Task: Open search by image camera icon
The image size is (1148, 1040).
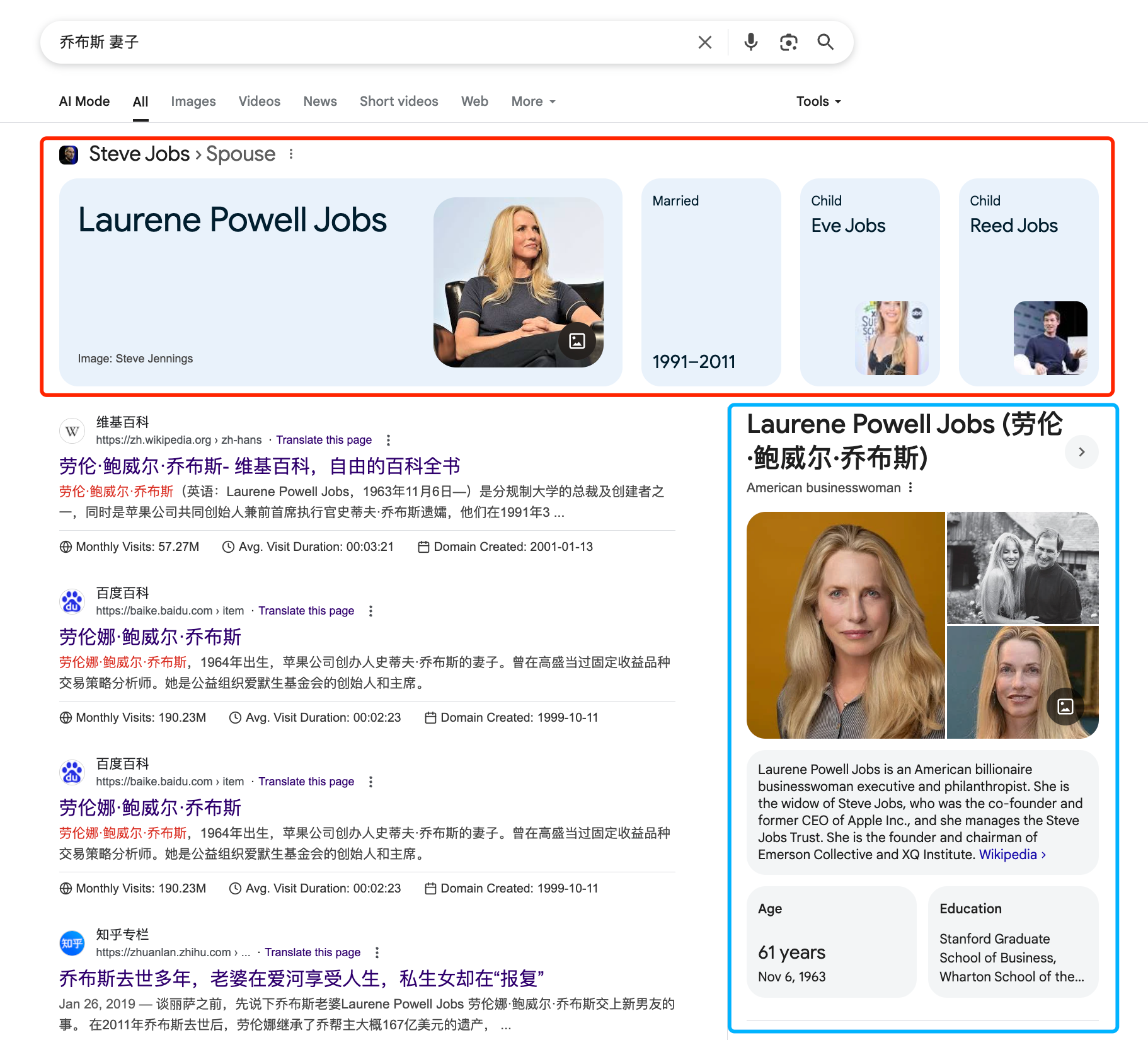Action: tap(788, 42)
